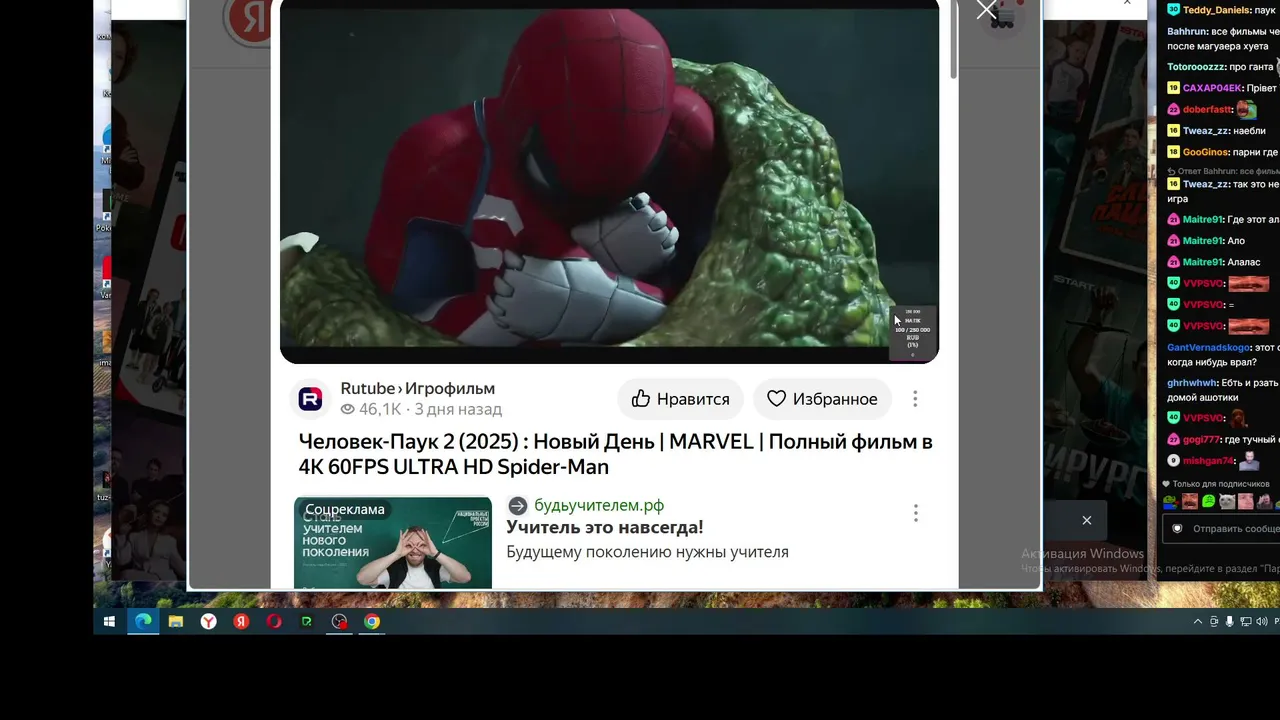Open network settings in the system tray
Screen dimensions: 1280x720
coord(1244,622)
